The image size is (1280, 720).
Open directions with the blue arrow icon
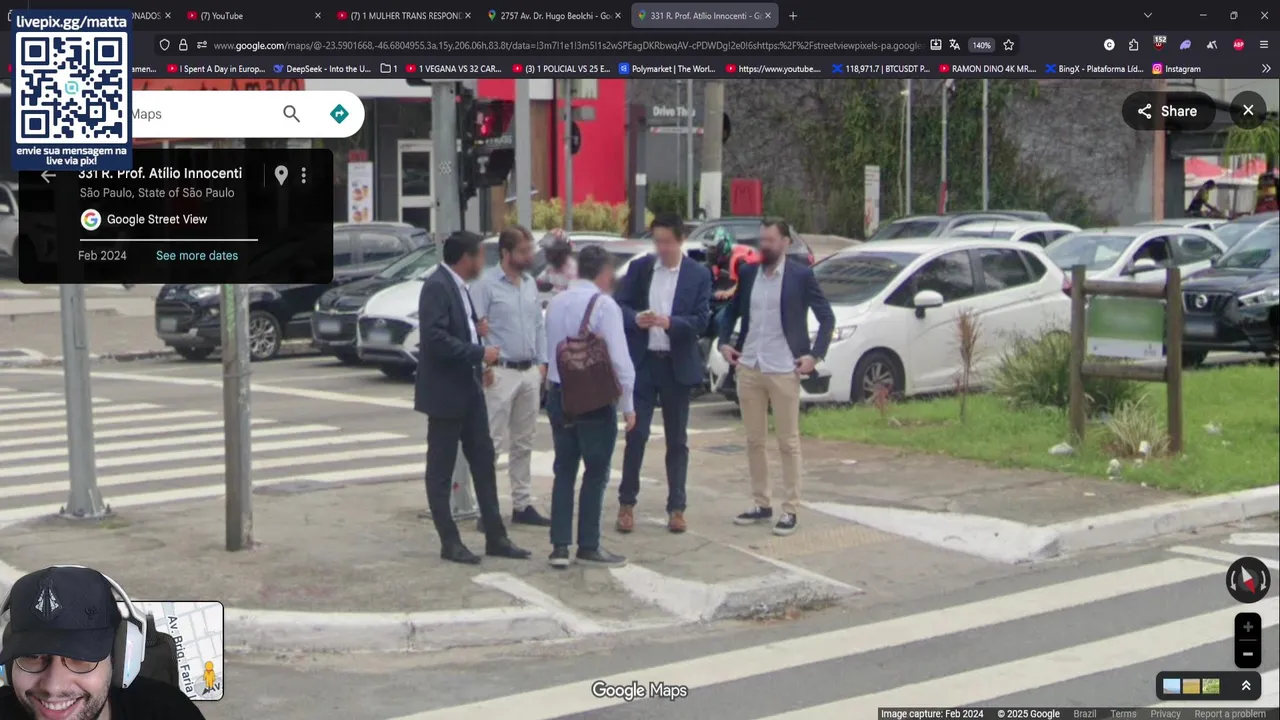click(x=339, y=114)
